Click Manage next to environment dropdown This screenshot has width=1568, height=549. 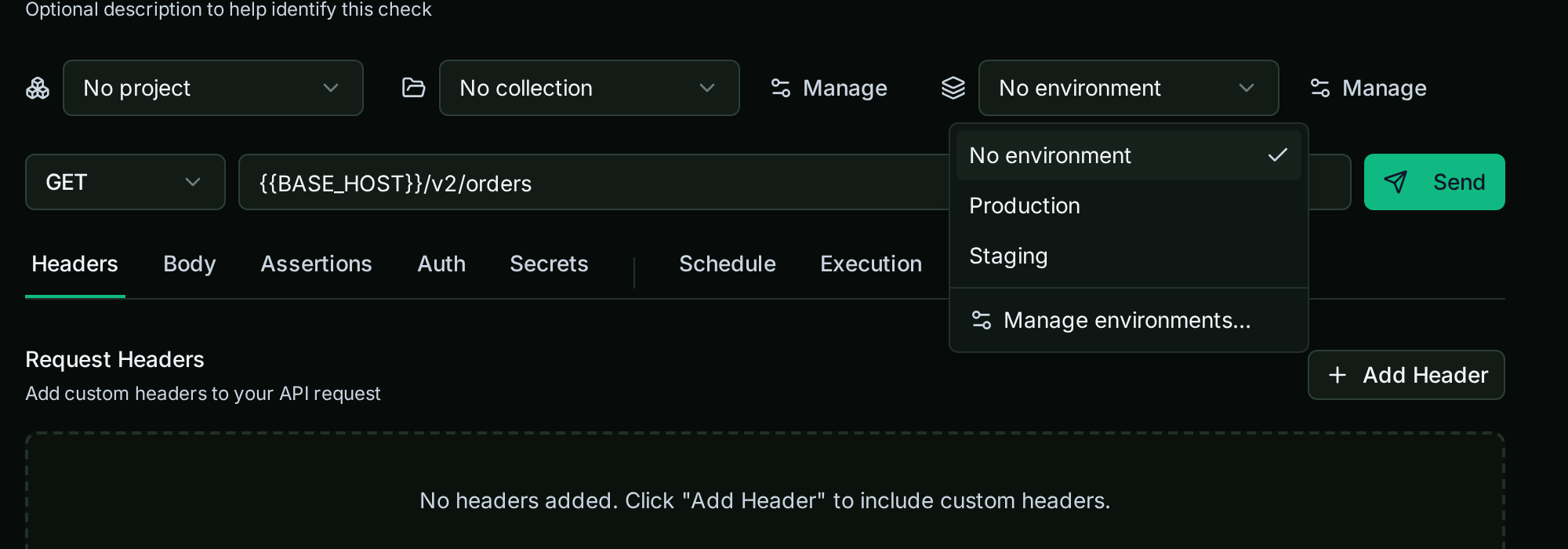click(1369, 88)
